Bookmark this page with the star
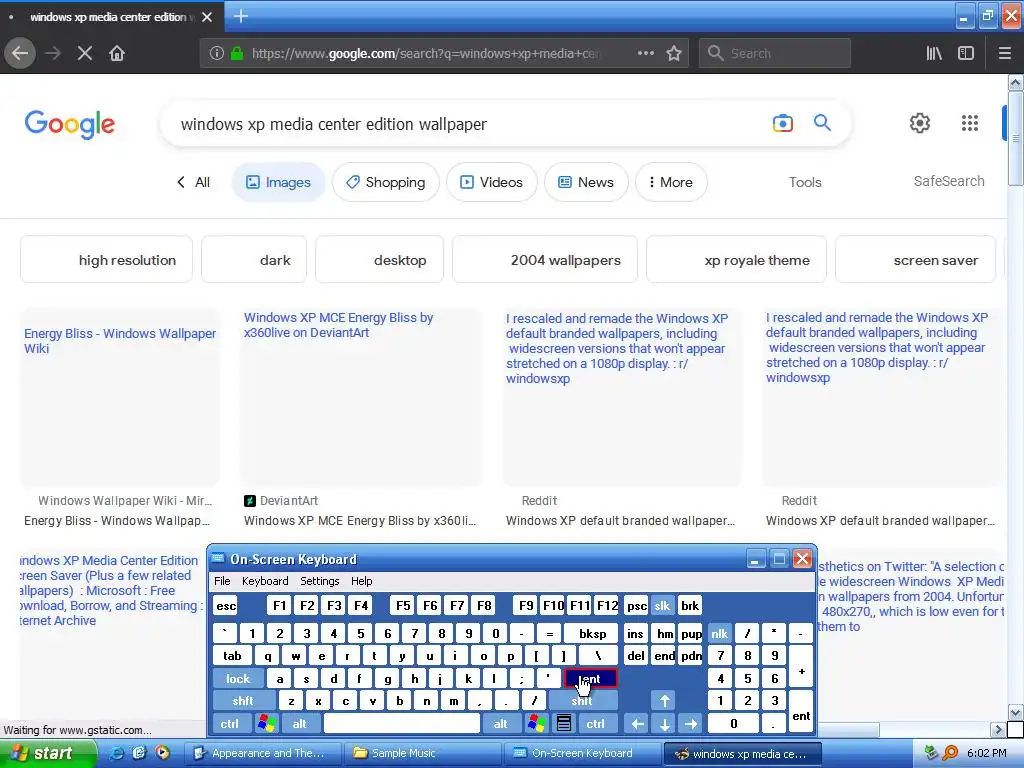1024x768 pixels. (674, 53)
